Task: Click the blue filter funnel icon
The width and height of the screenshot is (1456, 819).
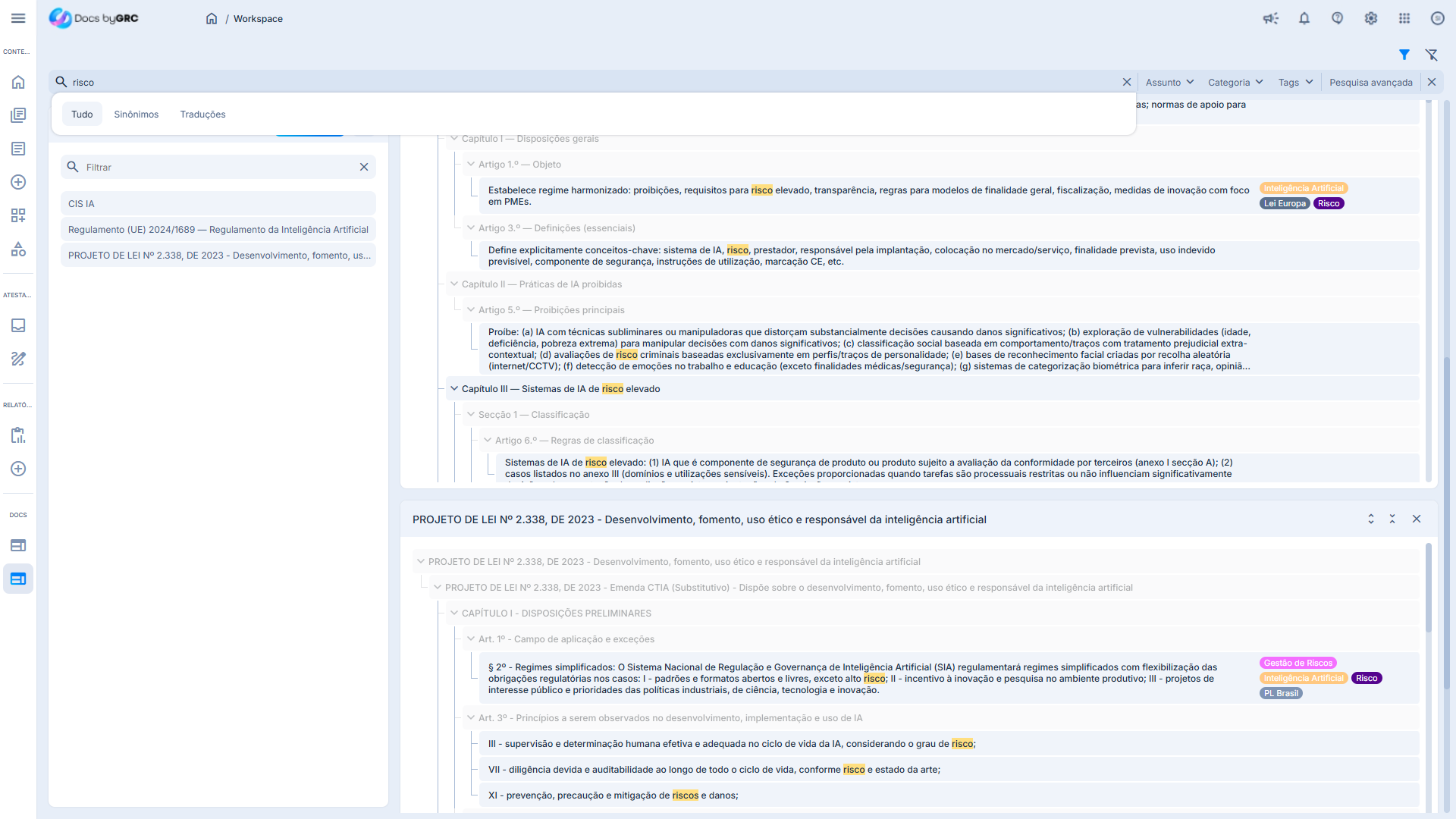Action: click(x=1404, y=55)
